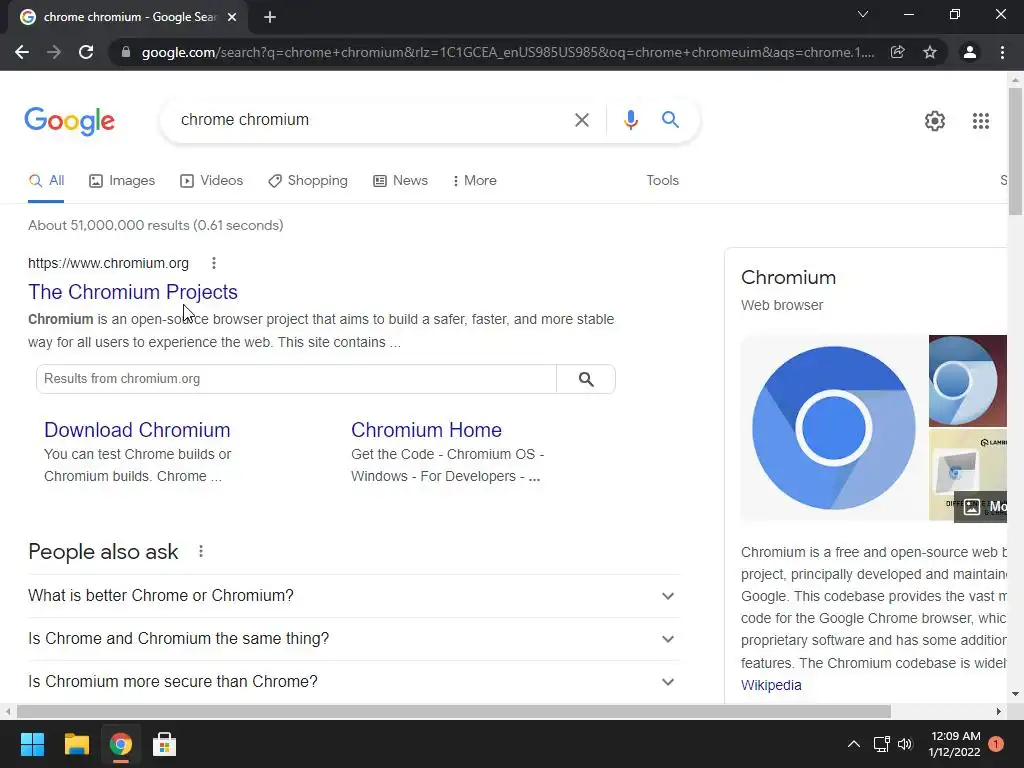Open File Explorer from taskbar

coord(76,744)
